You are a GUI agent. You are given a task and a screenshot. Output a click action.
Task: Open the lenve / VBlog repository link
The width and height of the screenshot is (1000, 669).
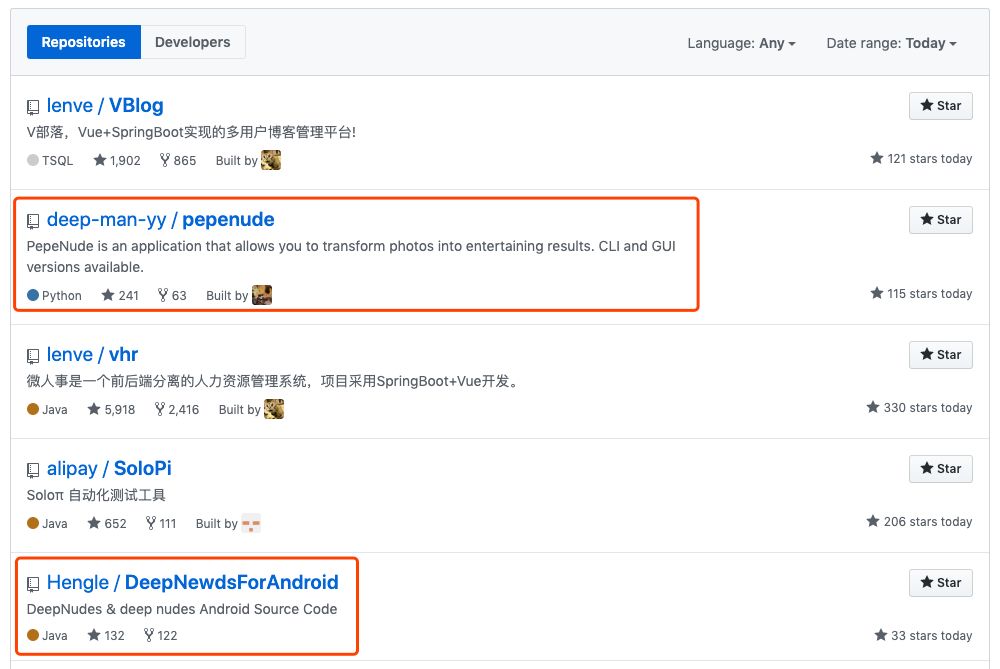(x=105, y=105)
